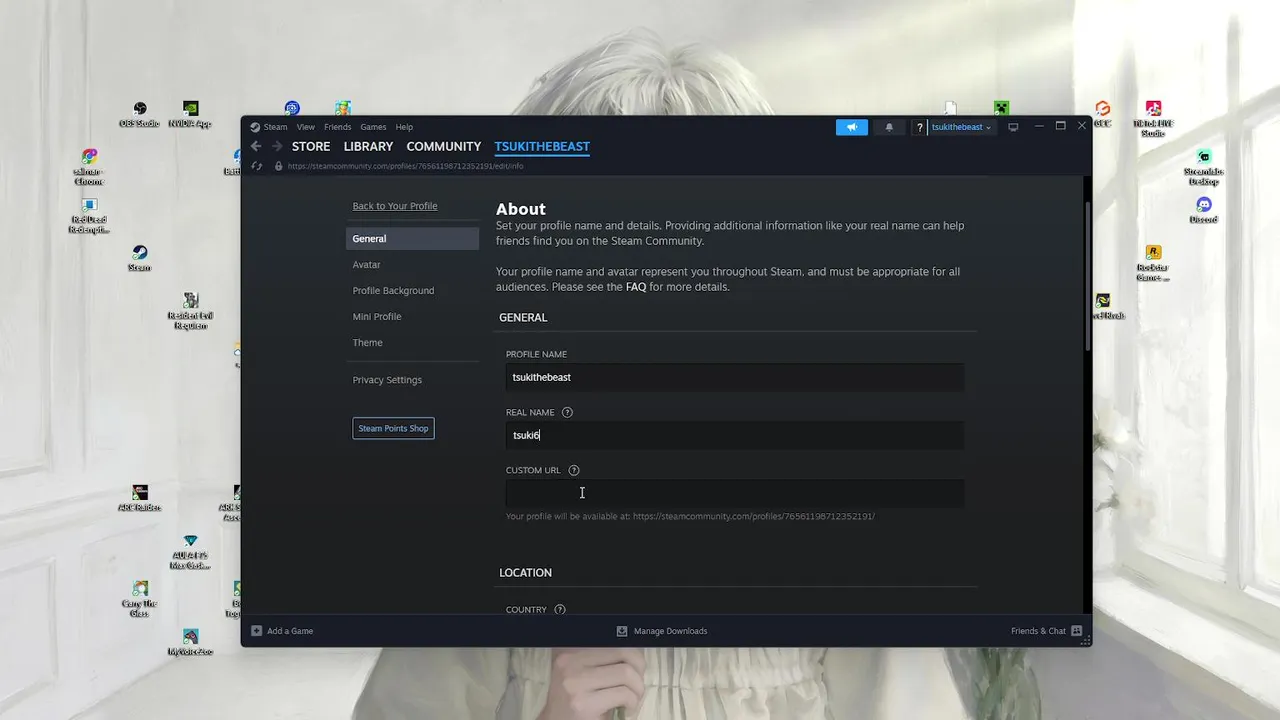Switch to Big Picture mode monitor icon

point(1013,127)
